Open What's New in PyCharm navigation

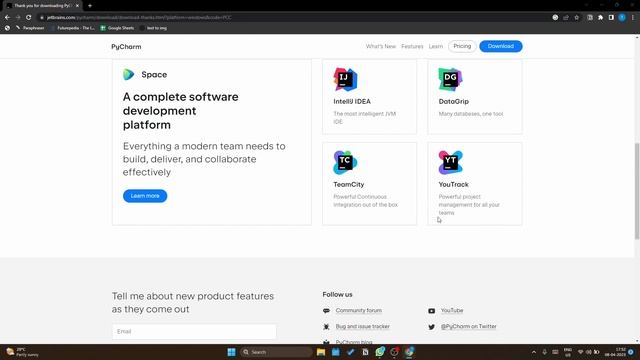tap(380, 46)
